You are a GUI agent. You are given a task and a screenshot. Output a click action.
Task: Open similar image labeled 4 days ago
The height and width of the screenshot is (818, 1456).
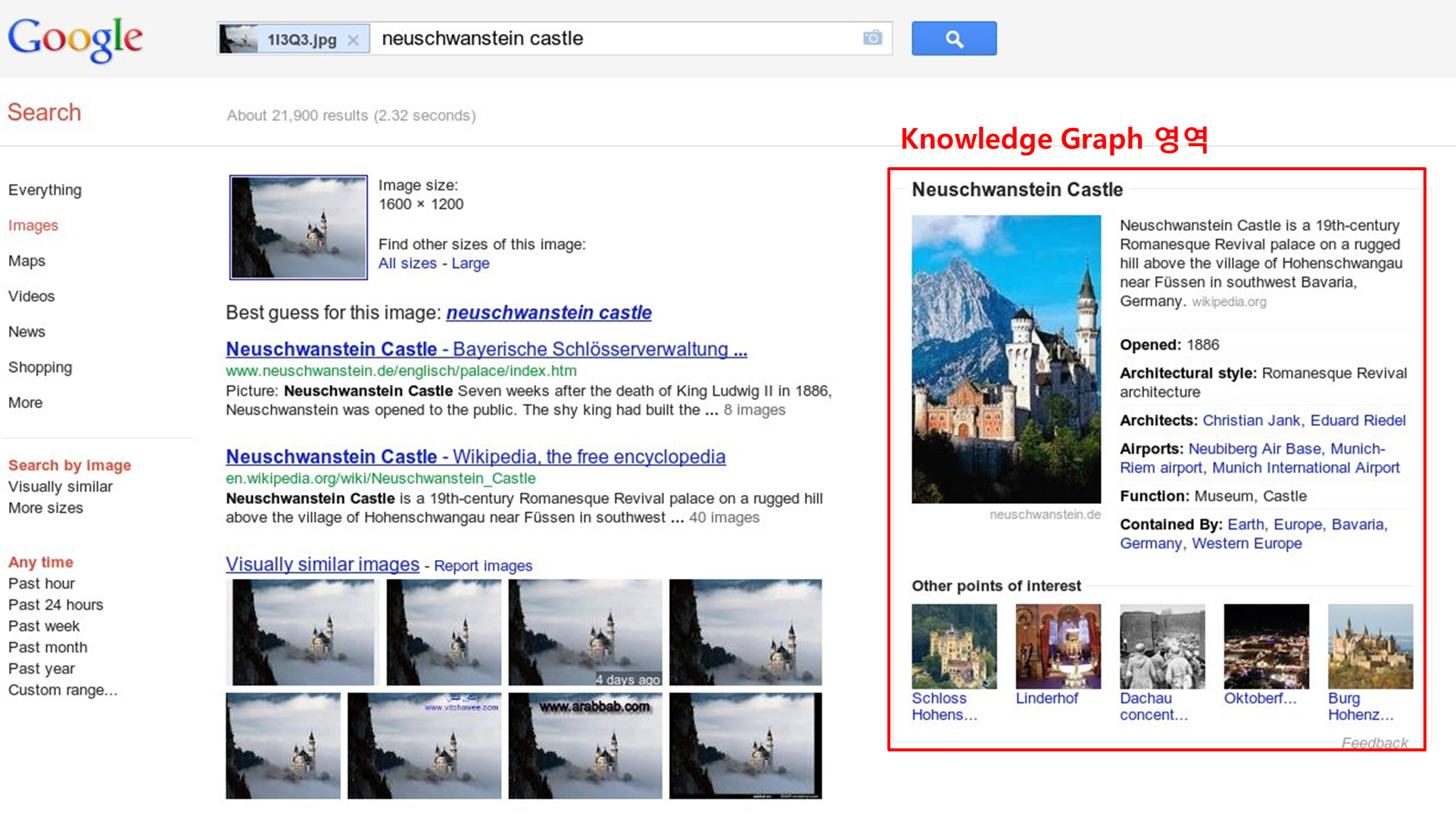pyautogui.click(x=585, y=633)
